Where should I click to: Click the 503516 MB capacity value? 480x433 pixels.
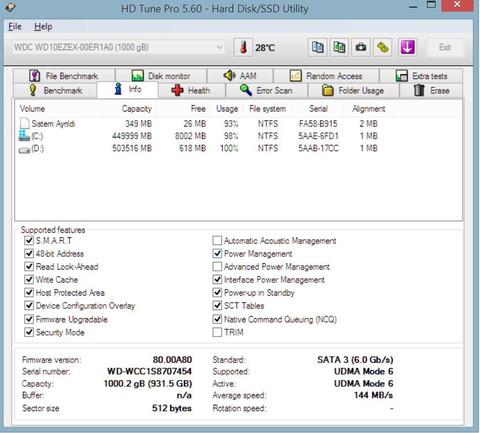132,148
